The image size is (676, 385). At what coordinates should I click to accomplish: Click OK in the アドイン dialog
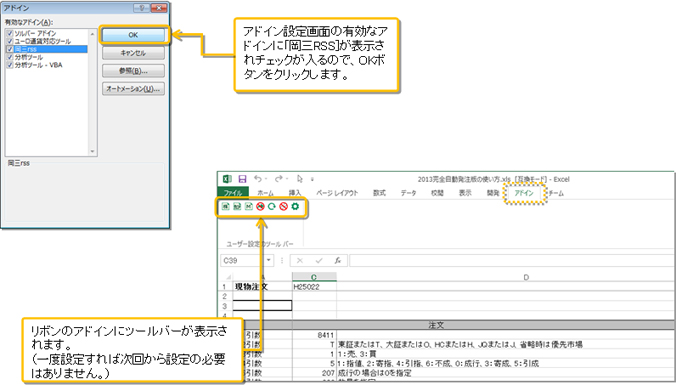pos(133,35)
